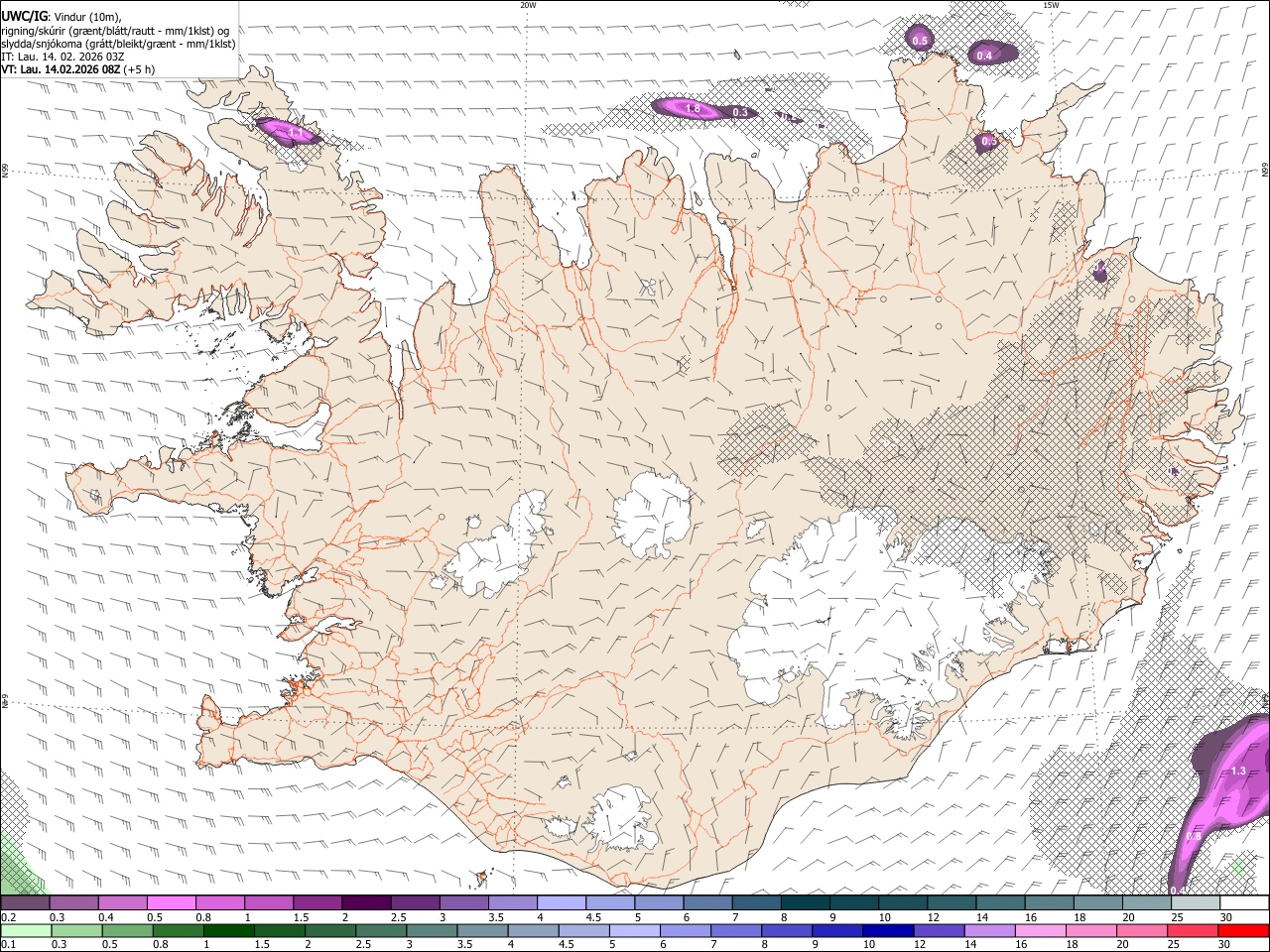Click the '15W' longitude label at the top
The width and height of the screenshot is (1270, 952).
pyautogui.click(x=1051, y=5)
